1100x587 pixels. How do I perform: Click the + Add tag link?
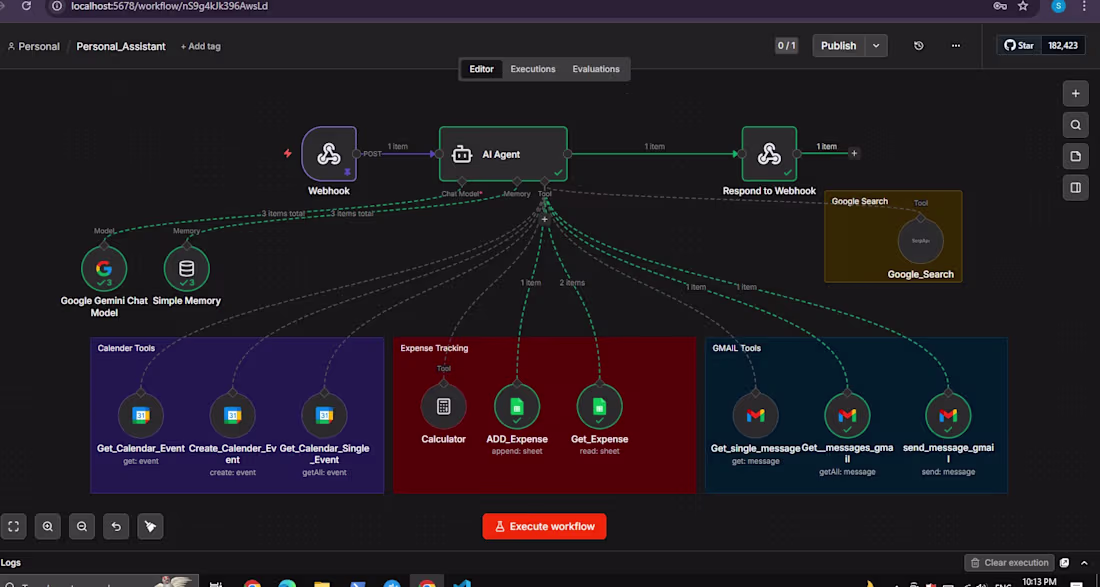(201, 46)
